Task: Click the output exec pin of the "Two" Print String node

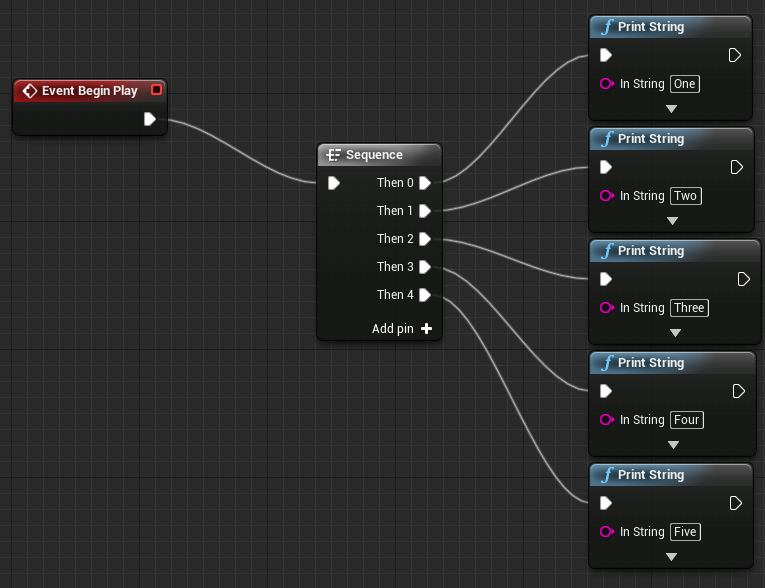Action: (737, 167)
